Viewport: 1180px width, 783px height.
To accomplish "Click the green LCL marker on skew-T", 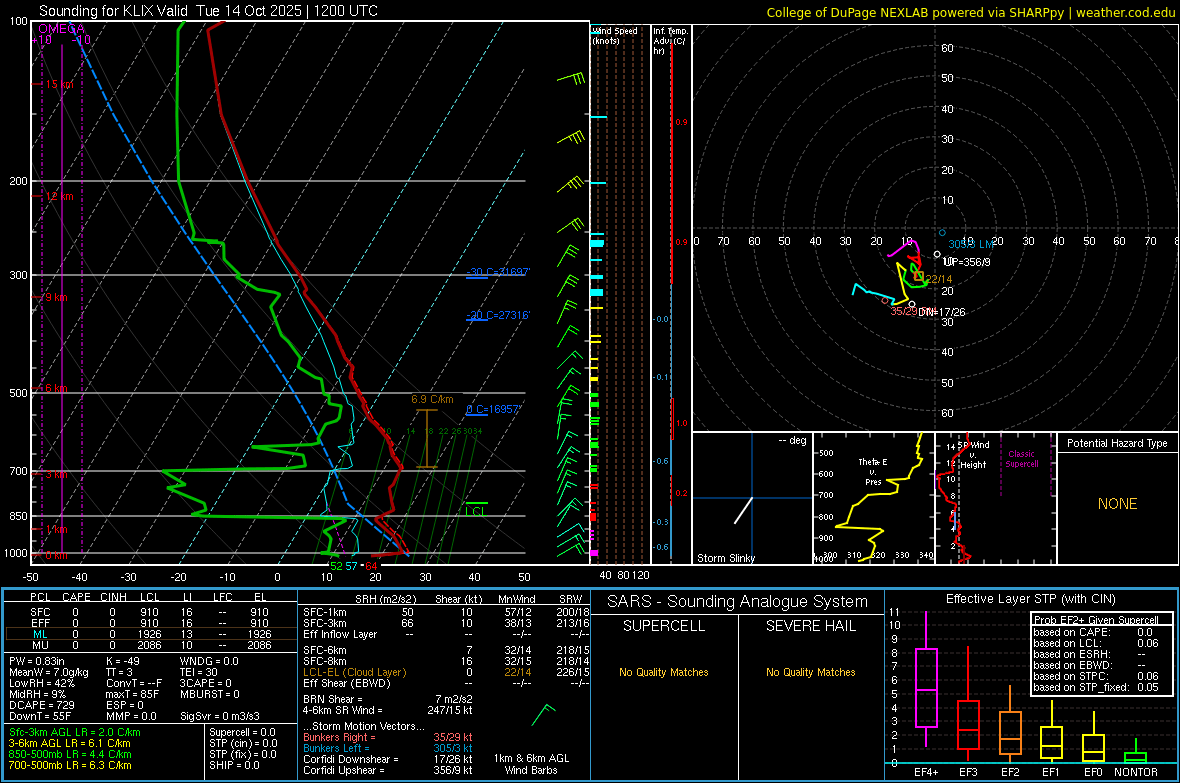I will [x=476, y=511].
